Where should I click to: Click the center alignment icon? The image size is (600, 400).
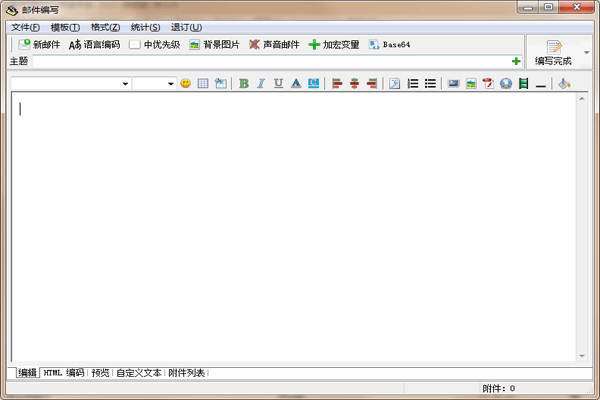pos(354,84)
